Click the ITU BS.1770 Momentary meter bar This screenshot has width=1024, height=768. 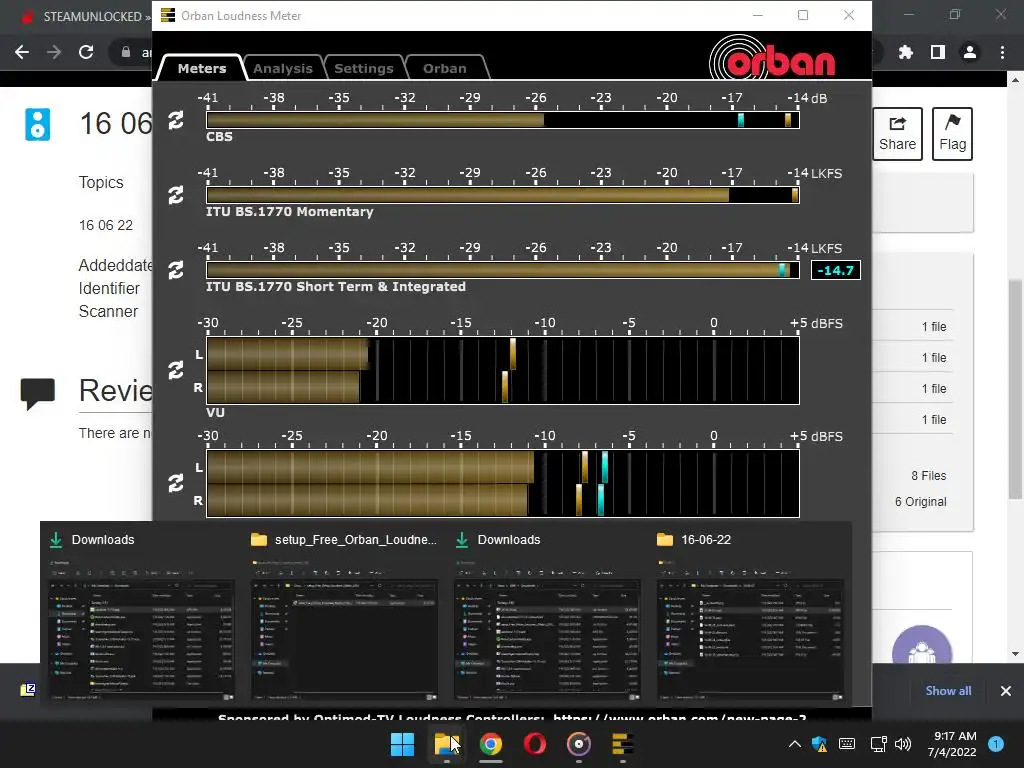[503, 195]
